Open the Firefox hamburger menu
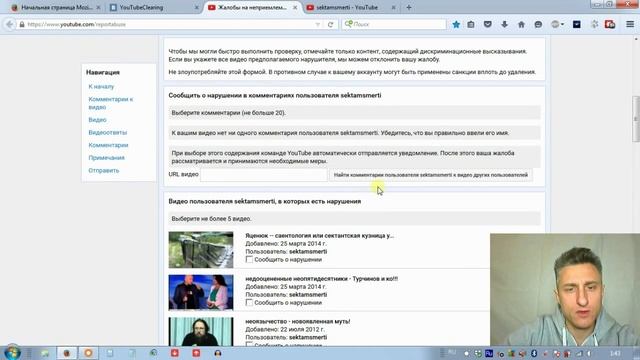This screenshot has width=640, height=360. [630, 24]
